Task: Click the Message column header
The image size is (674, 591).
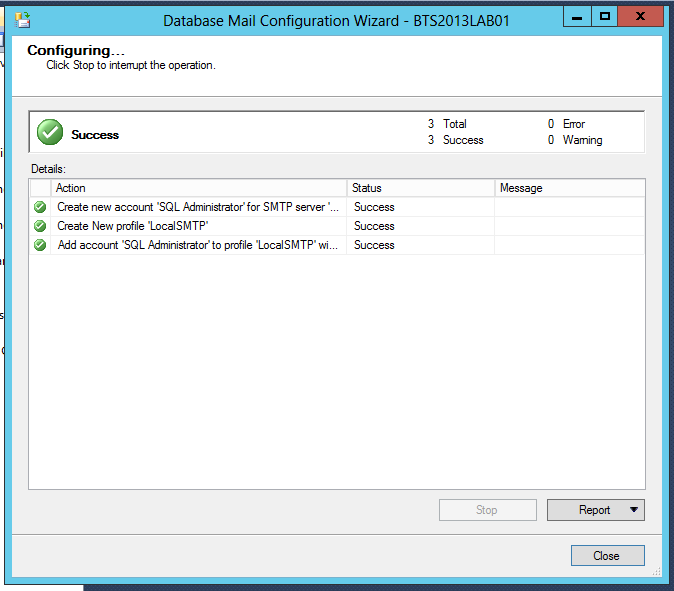Action: (x=569, y=188)
